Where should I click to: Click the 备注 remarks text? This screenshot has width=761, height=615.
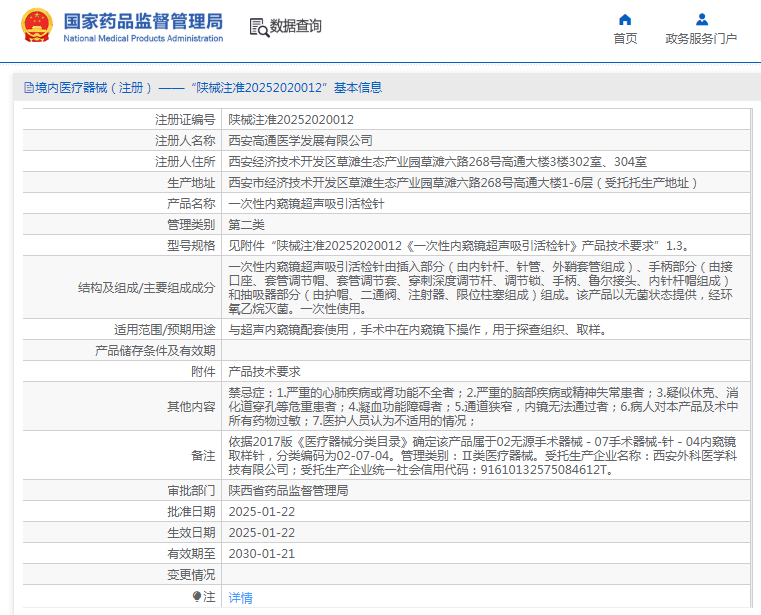pyautogui.click(x=483, y=455)
